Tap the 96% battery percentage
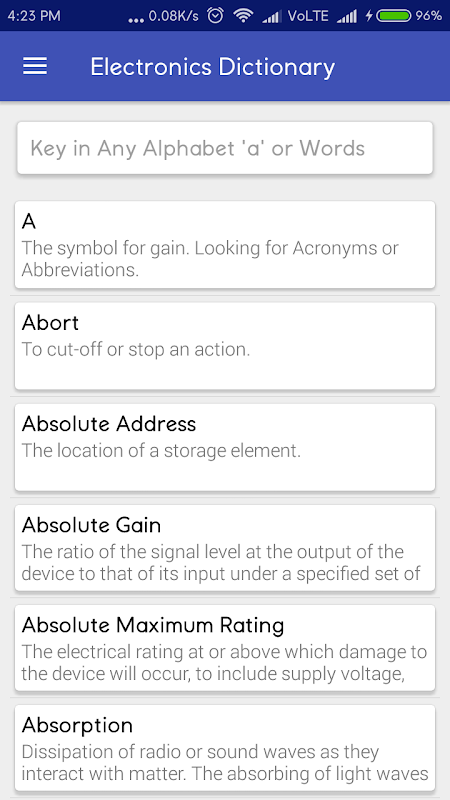The height and width of the screenshot is (800, 450). (x=429, y=16)
